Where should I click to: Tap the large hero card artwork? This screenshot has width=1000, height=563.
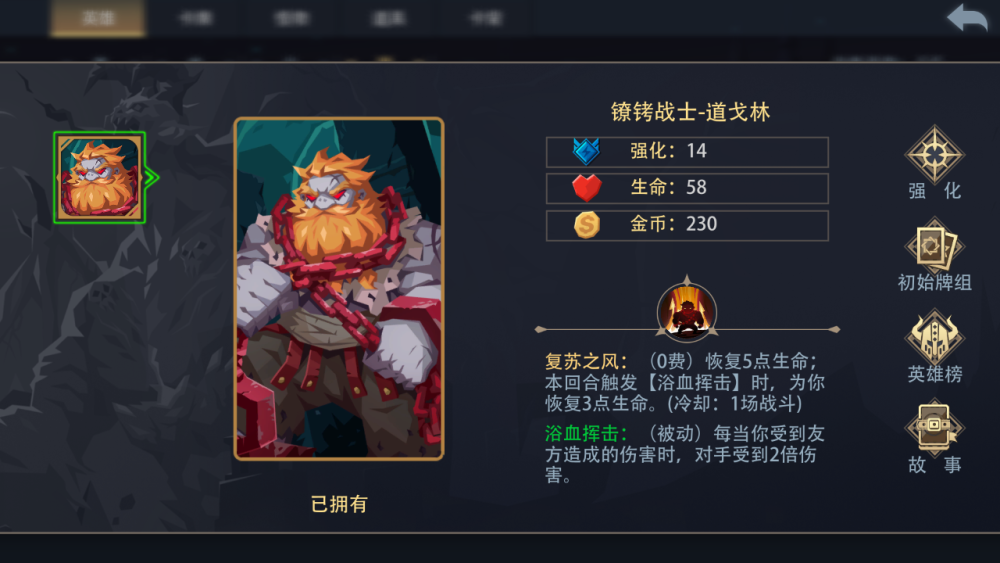pos(339,288)
